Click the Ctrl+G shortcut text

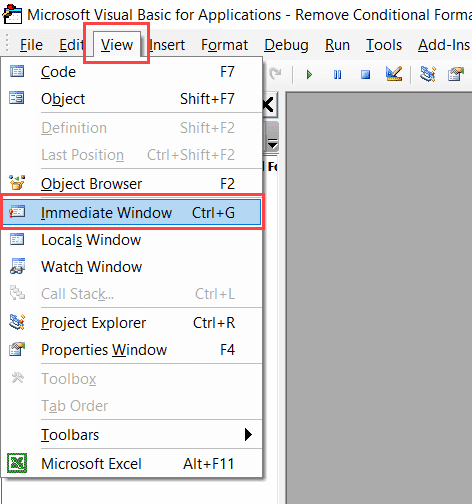pyautogui.click(x=213, y=213)
